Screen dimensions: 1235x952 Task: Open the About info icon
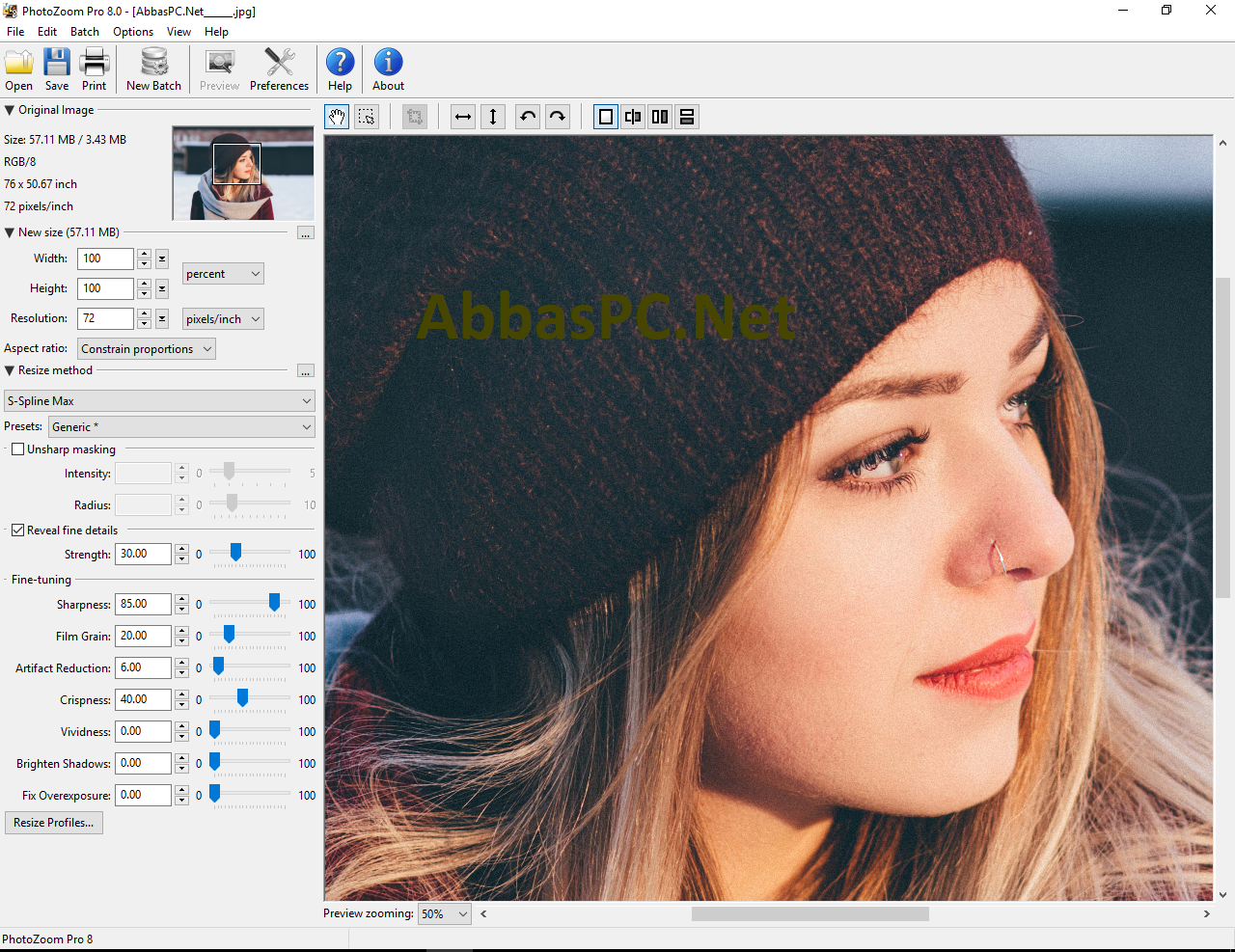click(388, 69)
